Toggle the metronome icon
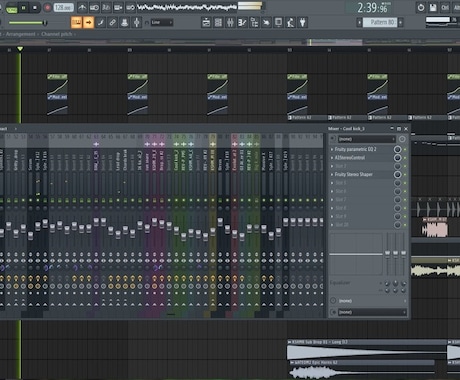 pyautogui.click(x=82, y=7)
